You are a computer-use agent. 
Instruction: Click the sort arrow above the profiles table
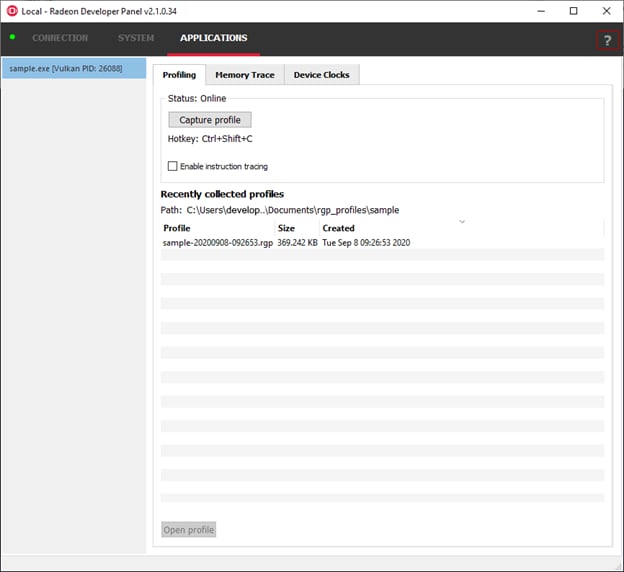tap(462, 221)
